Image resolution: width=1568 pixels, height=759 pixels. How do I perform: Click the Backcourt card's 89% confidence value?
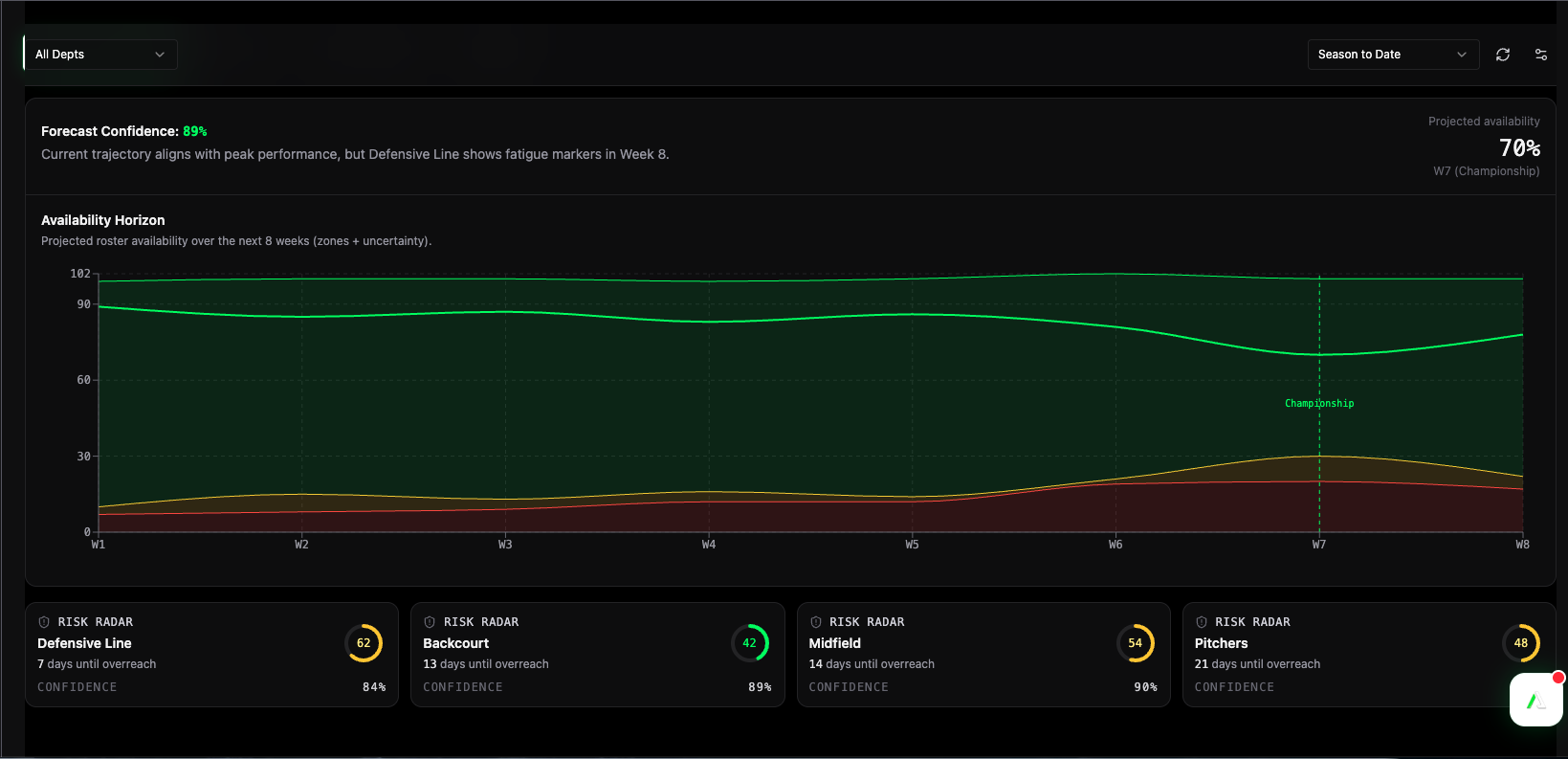(x=760, y=687)
